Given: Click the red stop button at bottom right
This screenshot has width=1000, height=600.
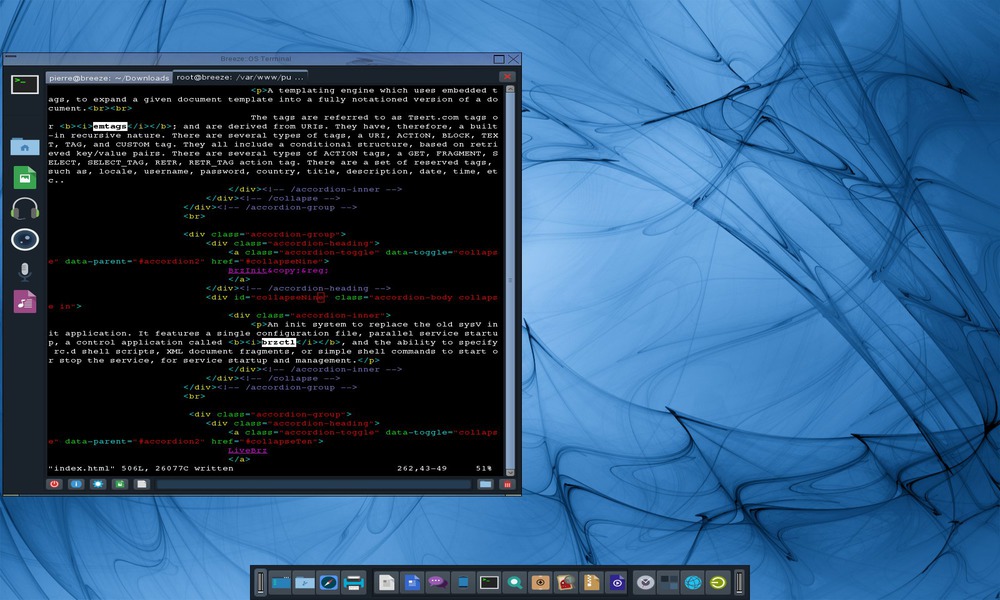Looking at the screenshot, I should (x=508, y=484).
